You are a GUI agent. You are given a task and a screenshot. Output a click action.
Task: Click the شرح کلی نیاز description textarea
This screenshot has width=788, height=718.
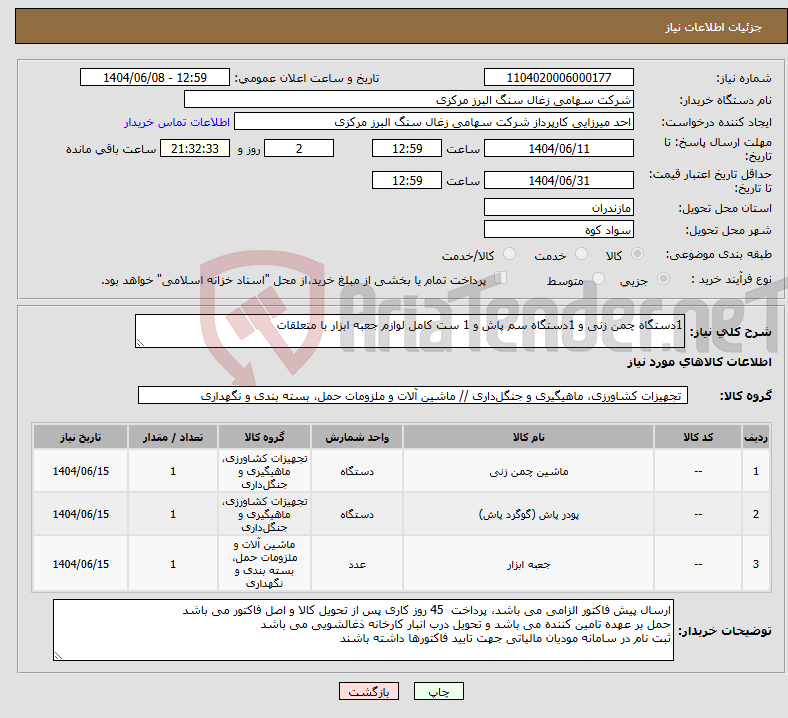tap(410, 331)
